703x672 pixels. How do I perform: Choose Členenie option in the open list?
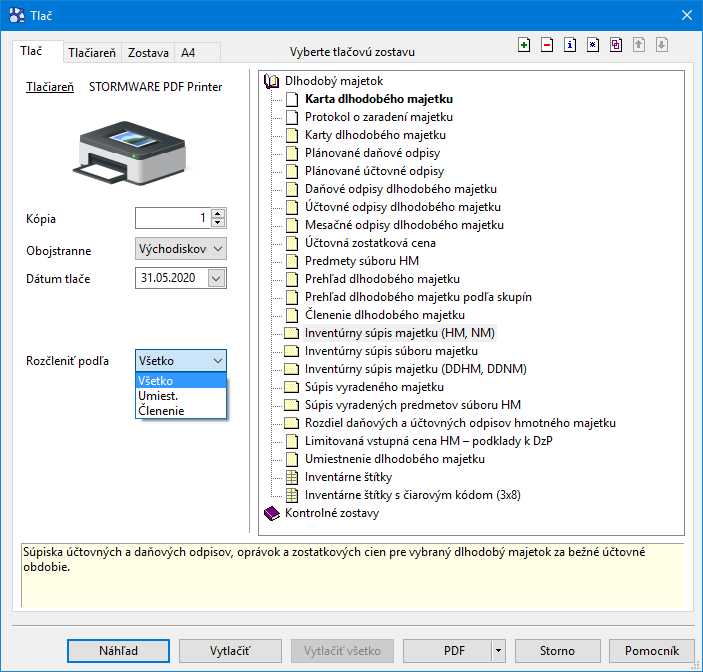161,410
